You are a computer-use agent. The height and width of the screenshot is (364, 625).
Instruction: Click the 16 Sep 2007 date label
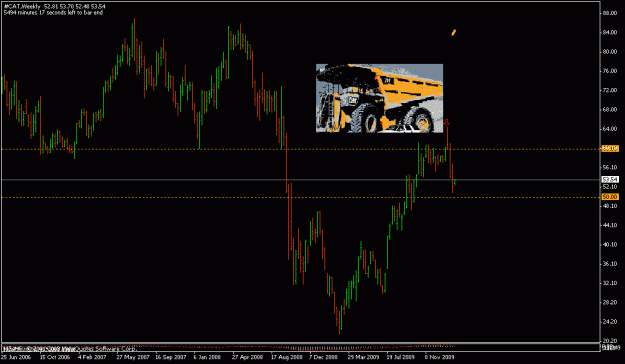(x=171, y=357)
